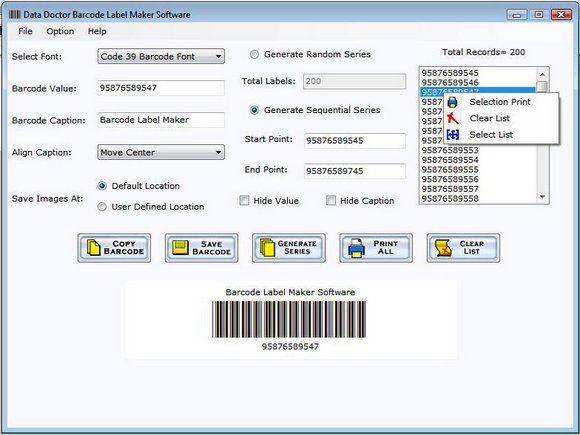Click the Print All printer icon
This screenshot has height=435, width=580.
tap(356, 248)
